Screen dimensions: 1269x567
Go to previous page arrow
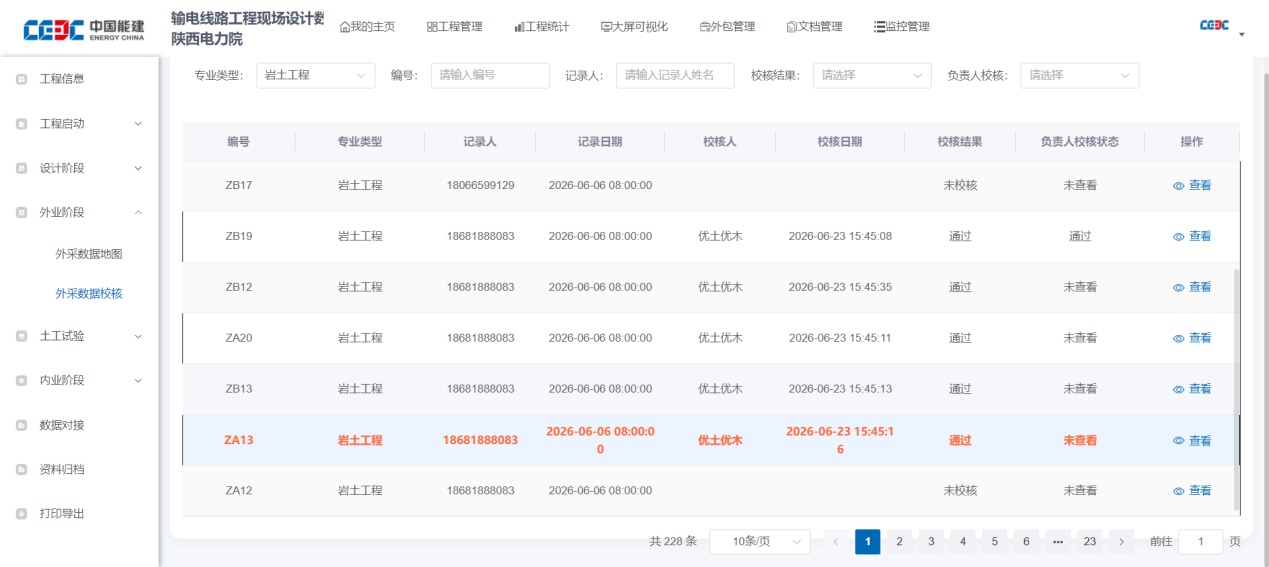tap(836, 542)
